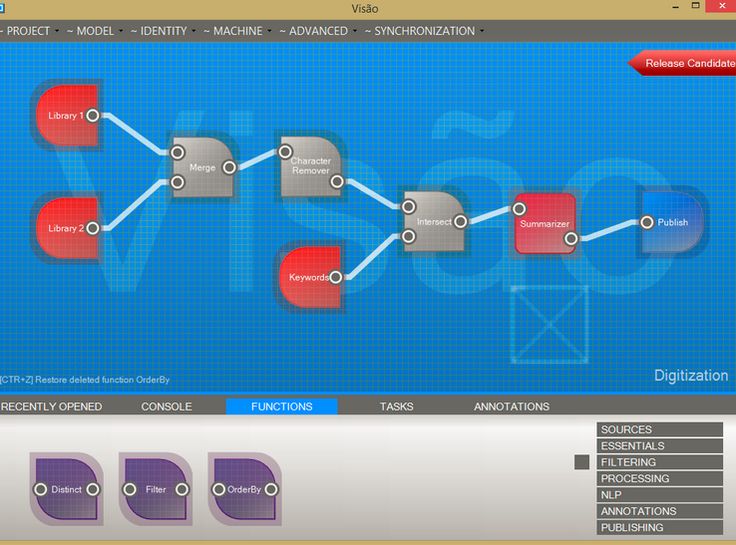The image size is (736, 545).
Task: Click Intersect upper input port
Action: 408,206
